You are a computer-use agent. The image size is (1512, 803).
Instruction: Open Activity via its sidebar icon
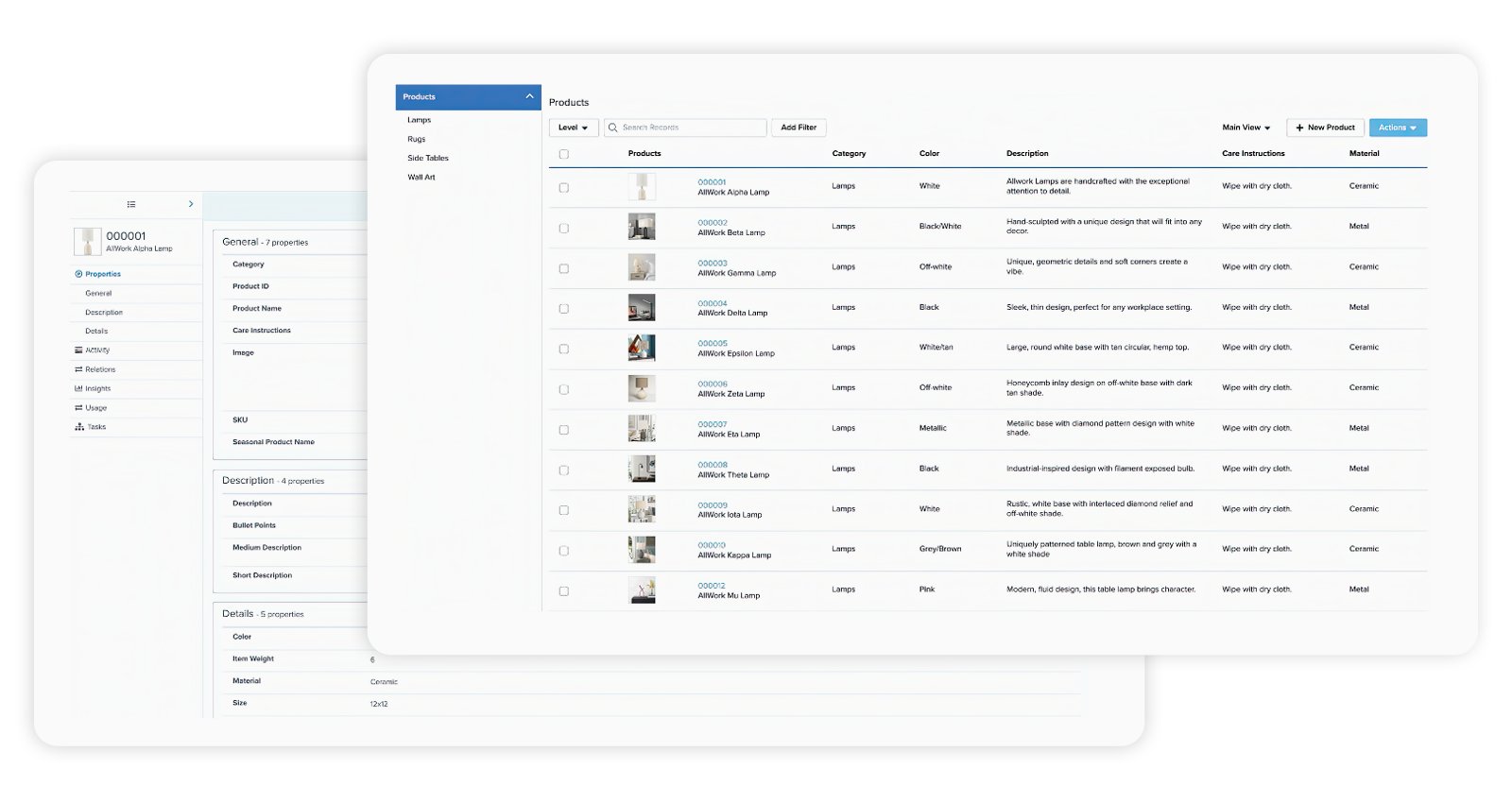pyautogui.click(x=78, y=350)
